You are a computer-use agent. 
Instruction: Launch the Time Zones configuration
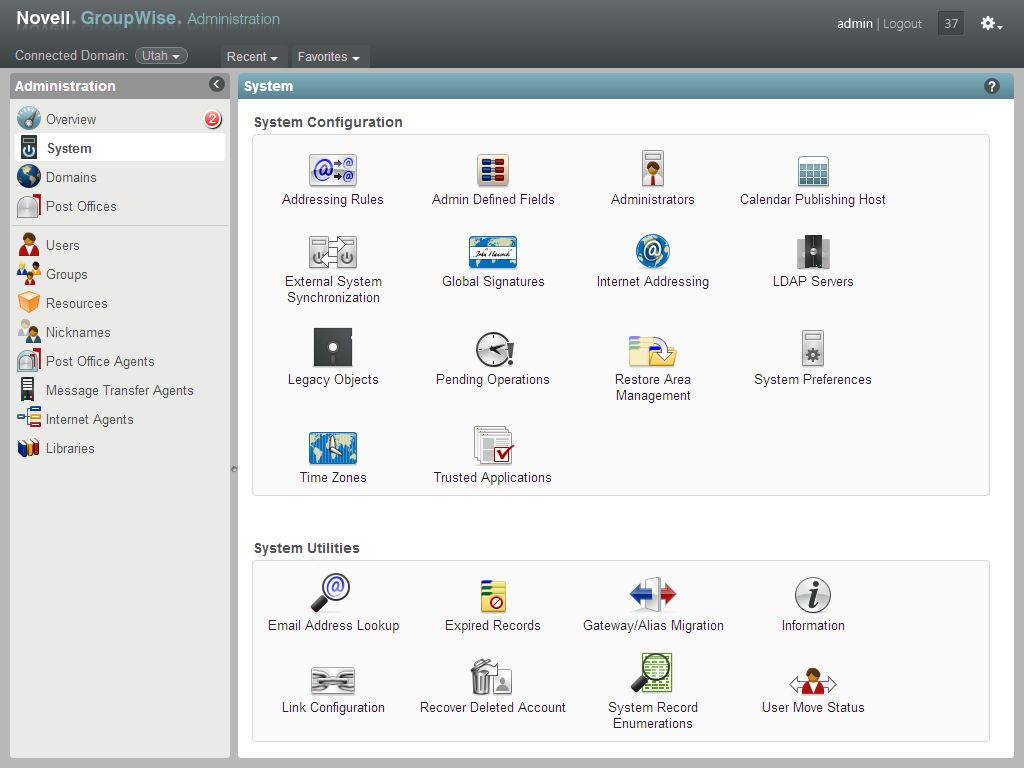coord(332,447)
